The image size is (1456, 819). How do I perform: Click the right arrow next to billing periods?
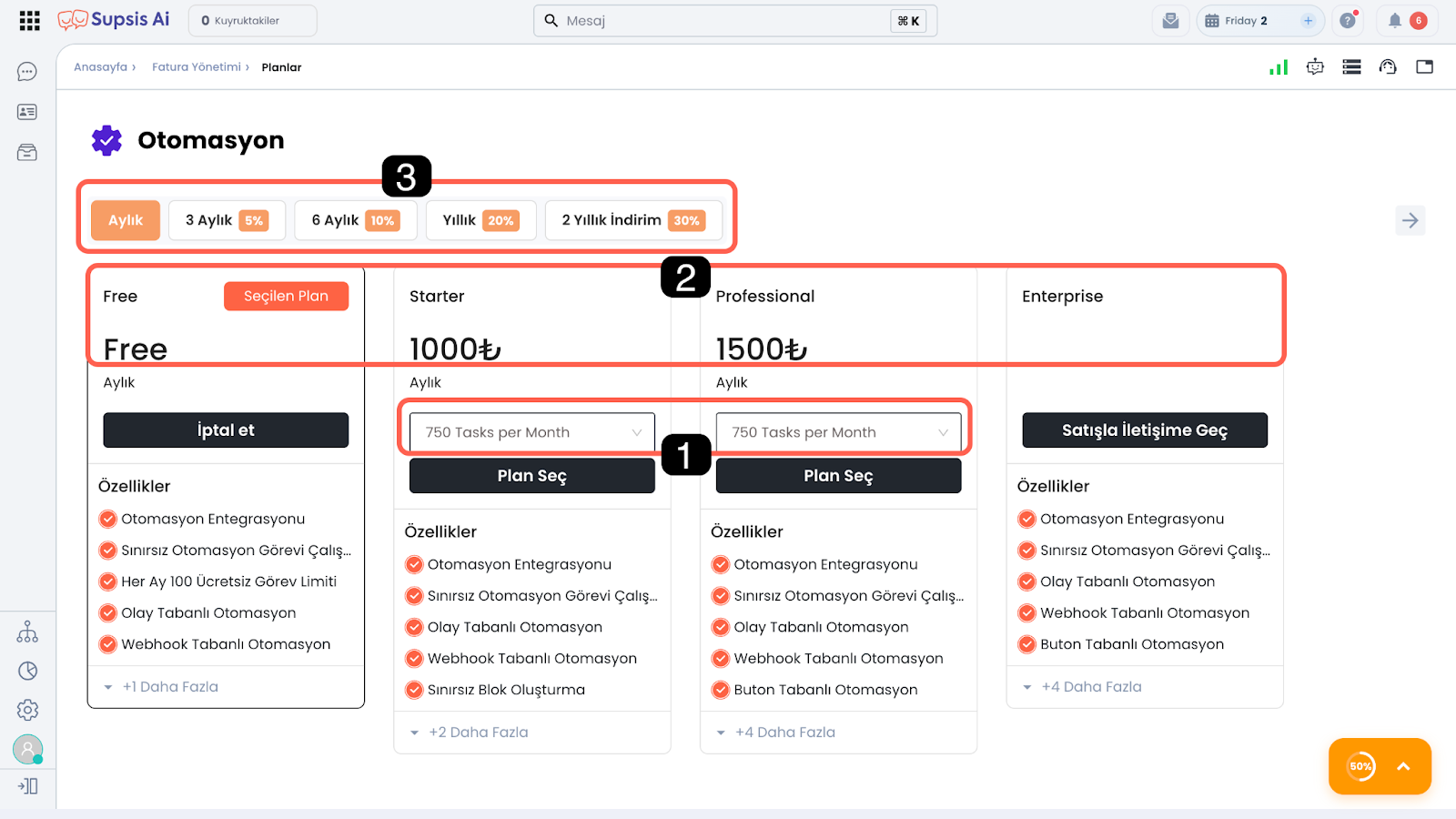pos(1410,220)
